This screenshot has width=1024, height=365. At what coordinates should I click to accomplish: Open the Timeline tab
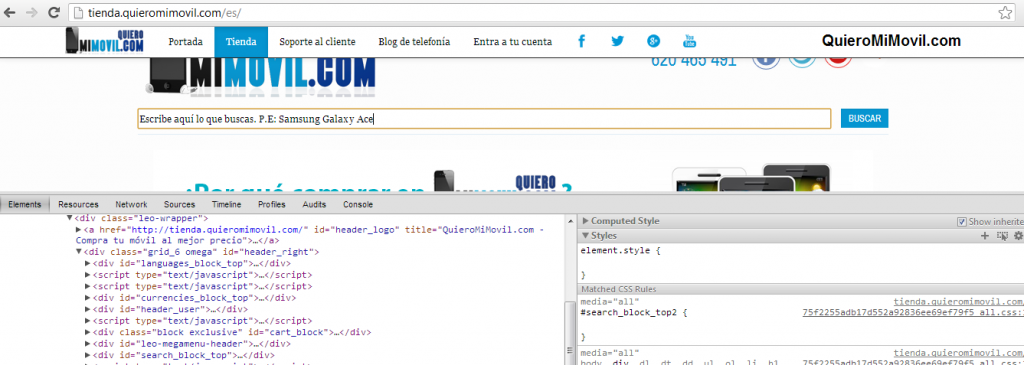click(227, 204)
